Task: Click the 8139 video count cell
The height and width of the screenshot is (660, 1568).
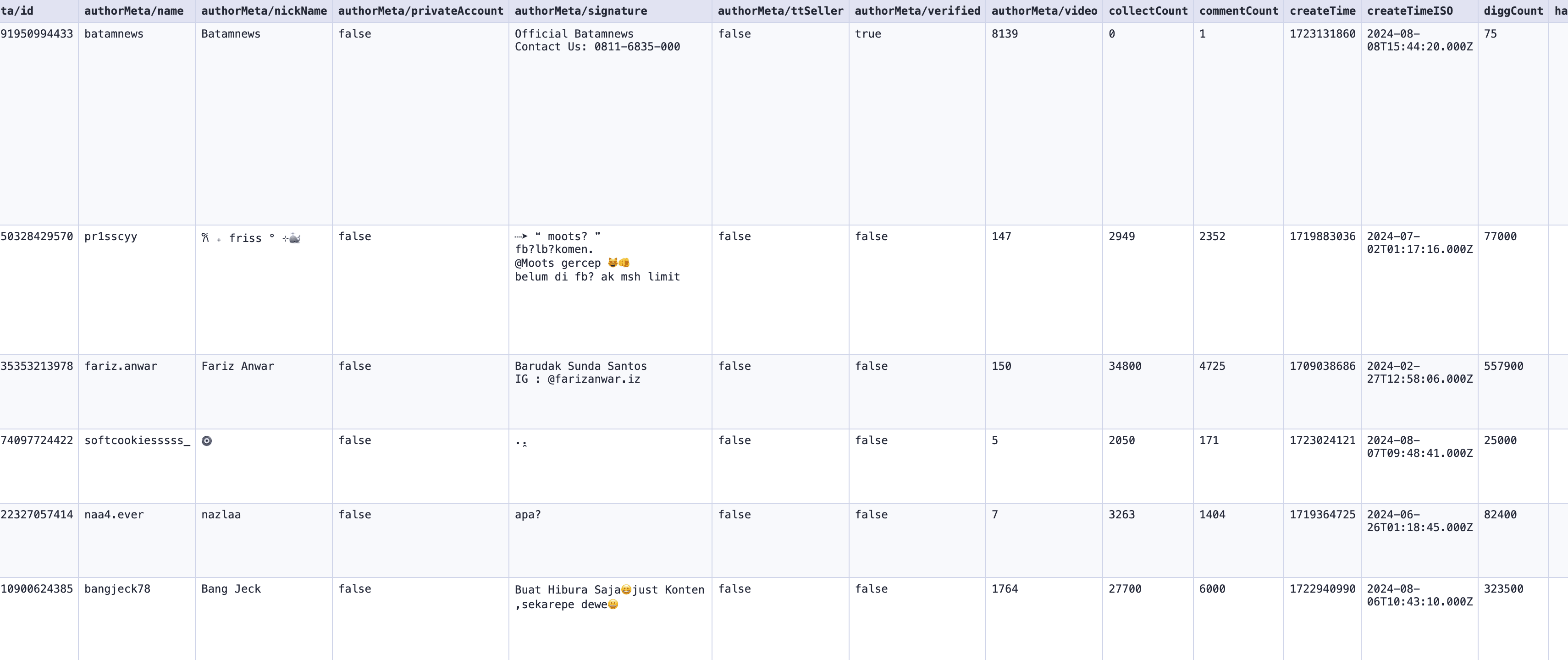Action: tap(1005, 34)
